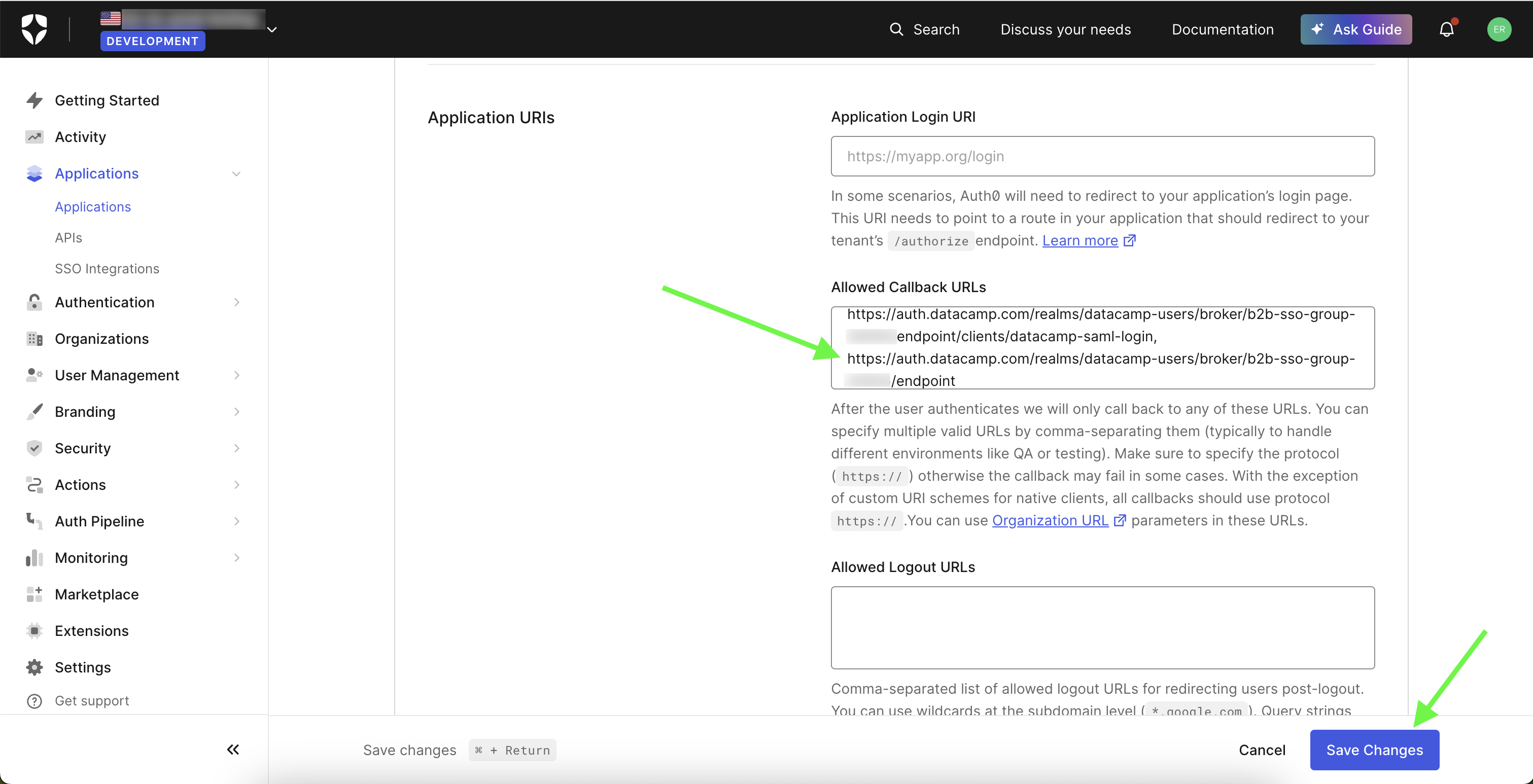
Task: Expand the Security sidebar section
Action: [x=237, y=448]
